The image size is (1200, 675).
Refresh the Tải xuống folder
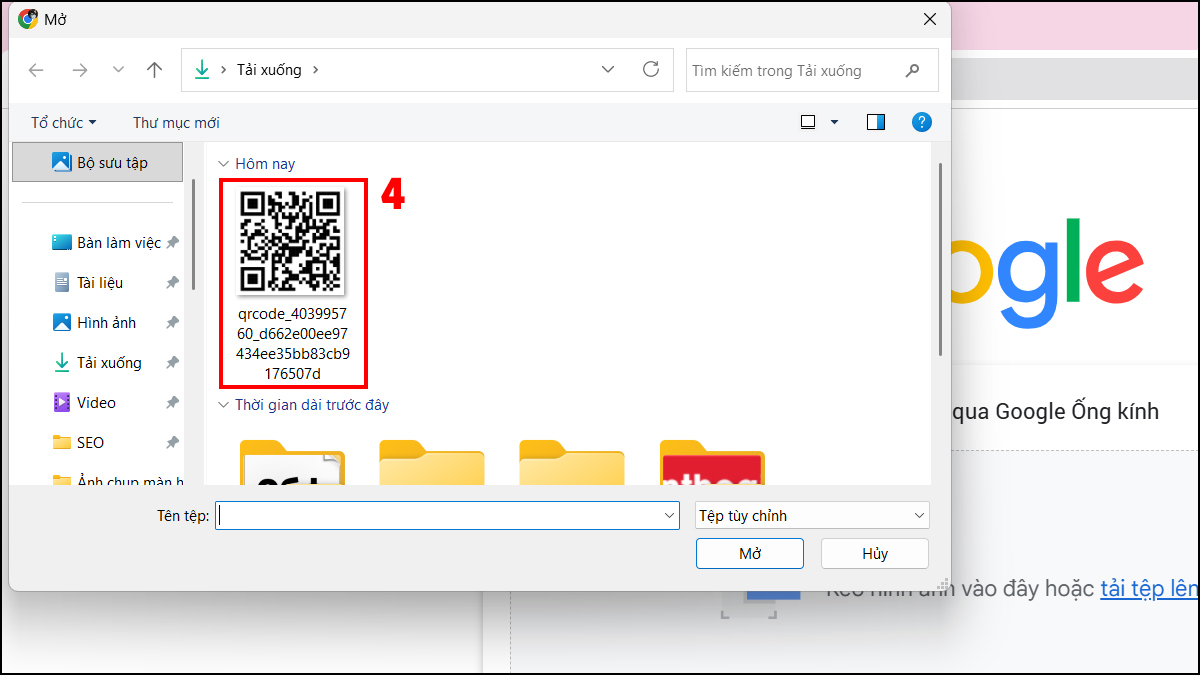(651, 70)
